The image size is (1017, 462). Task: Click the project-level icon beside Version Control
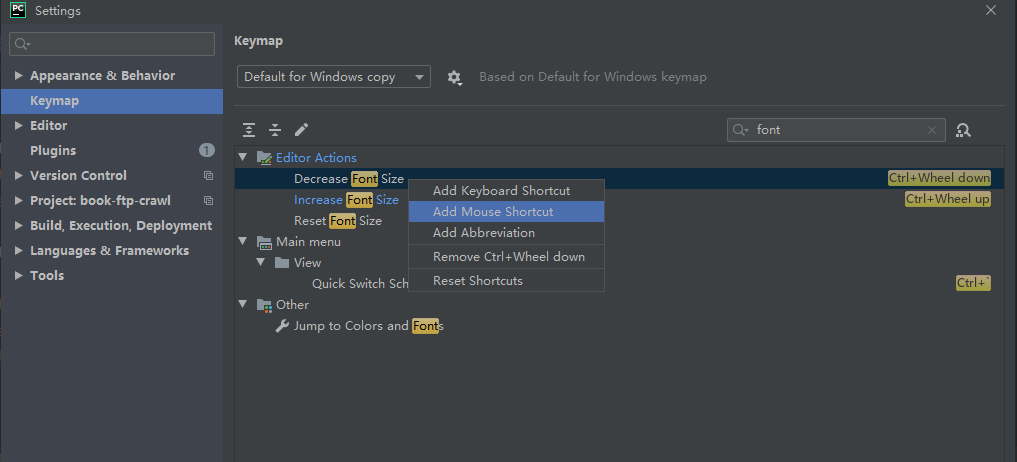[x=208, y=176]
